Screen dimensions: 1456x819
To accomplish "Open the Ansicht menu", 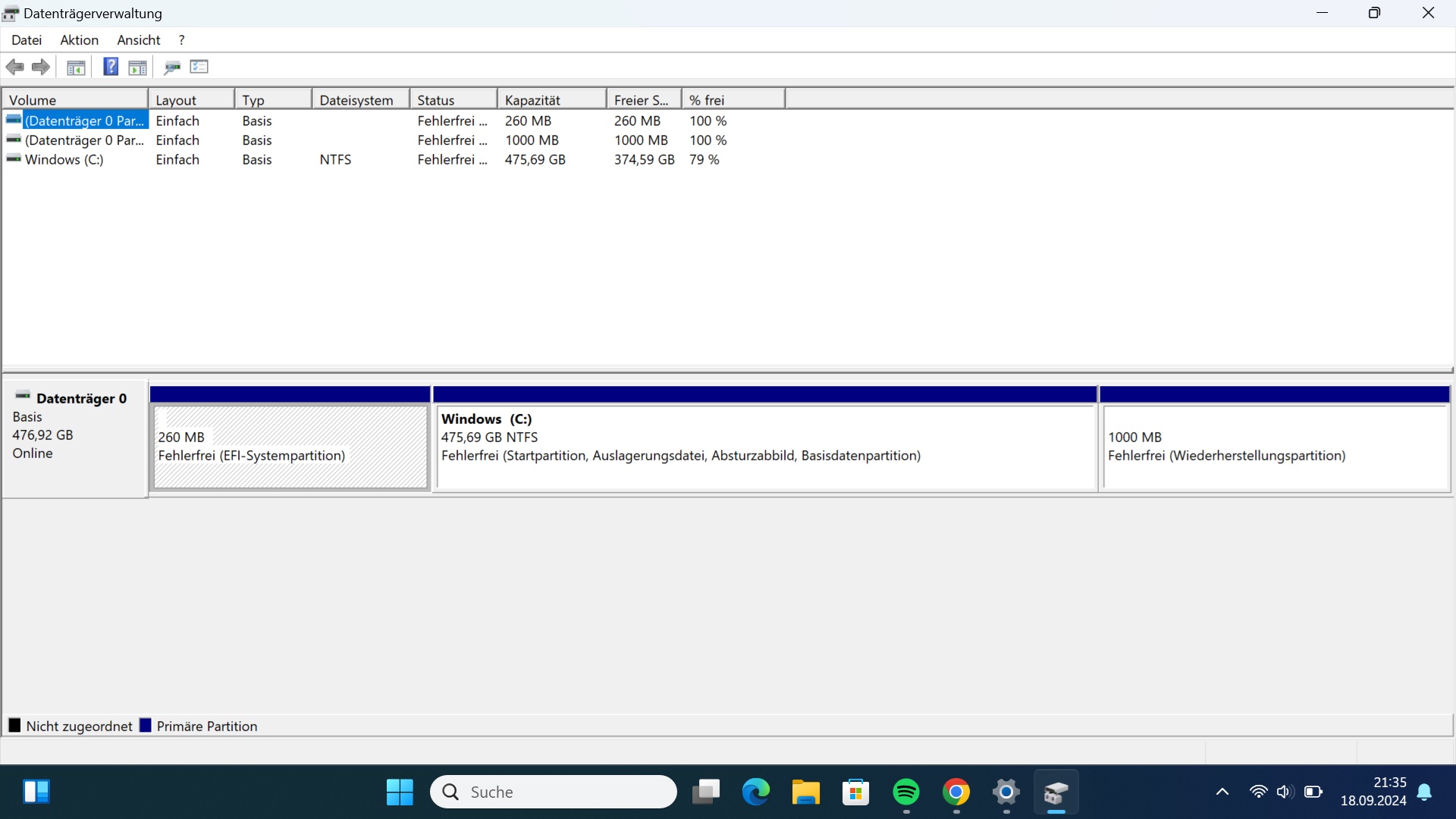I will 139,40.
